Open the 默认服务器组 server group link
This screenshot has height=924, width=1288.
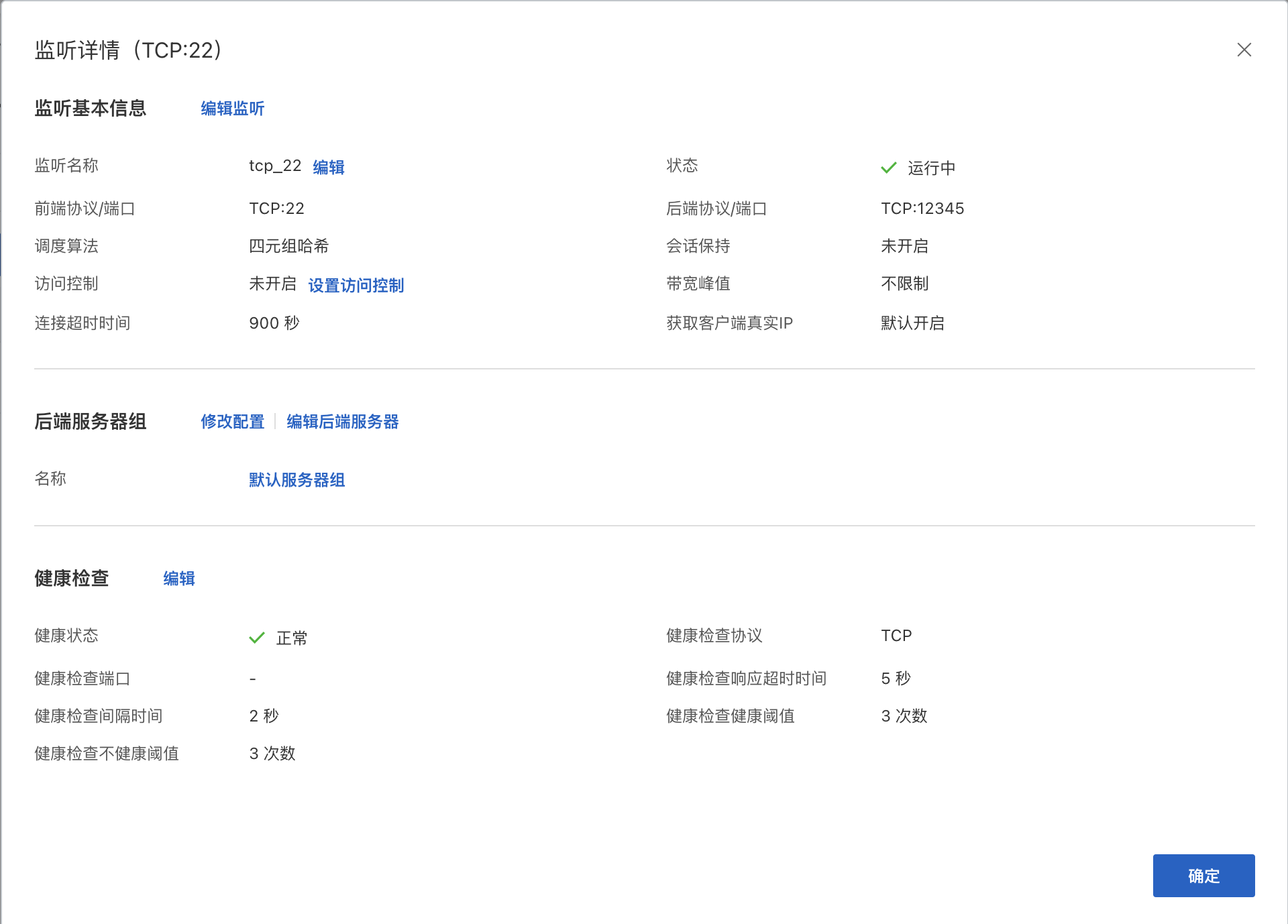pyautogui.click(x=297, y=480)
